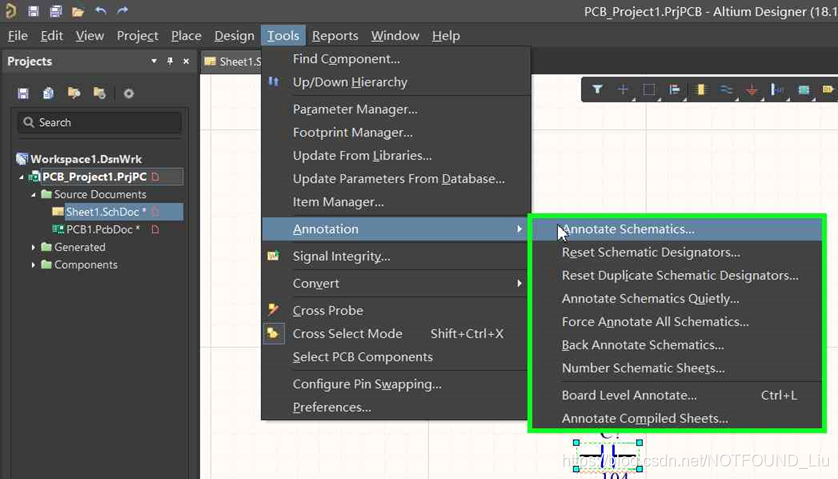The height and width of the screenshot is (479, 838).
Task: Choose Find Component from Tools menu
Action: (395, 59)
